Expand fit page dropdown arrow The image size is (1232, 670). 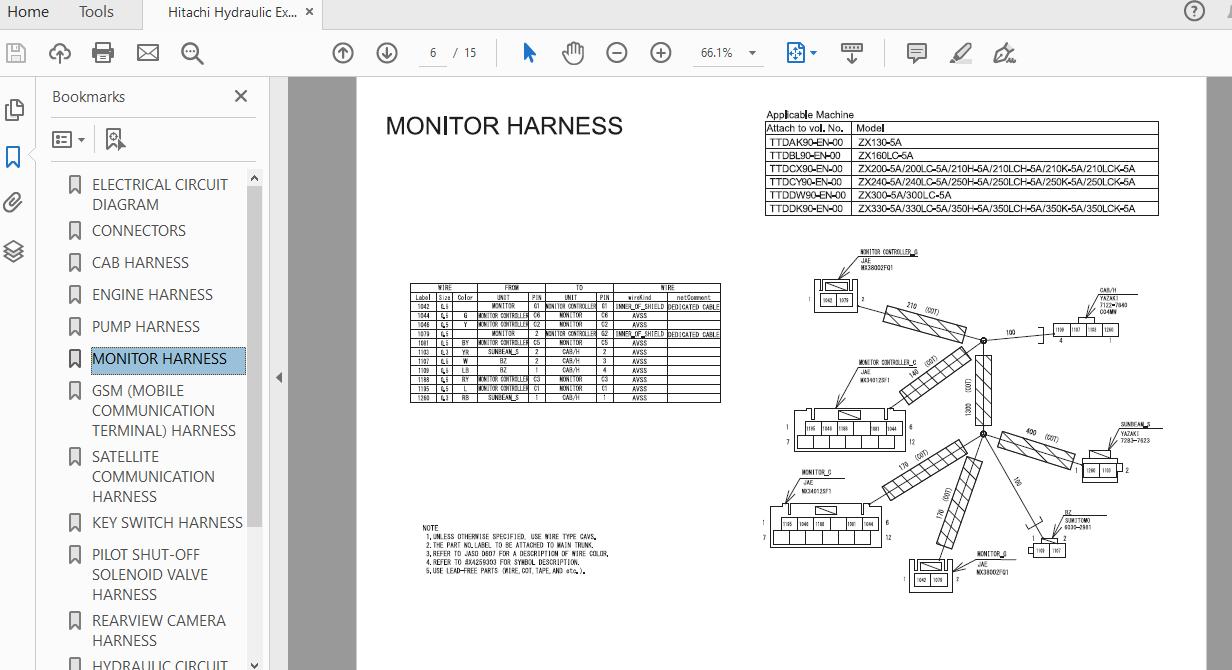(x=813, y=53)
